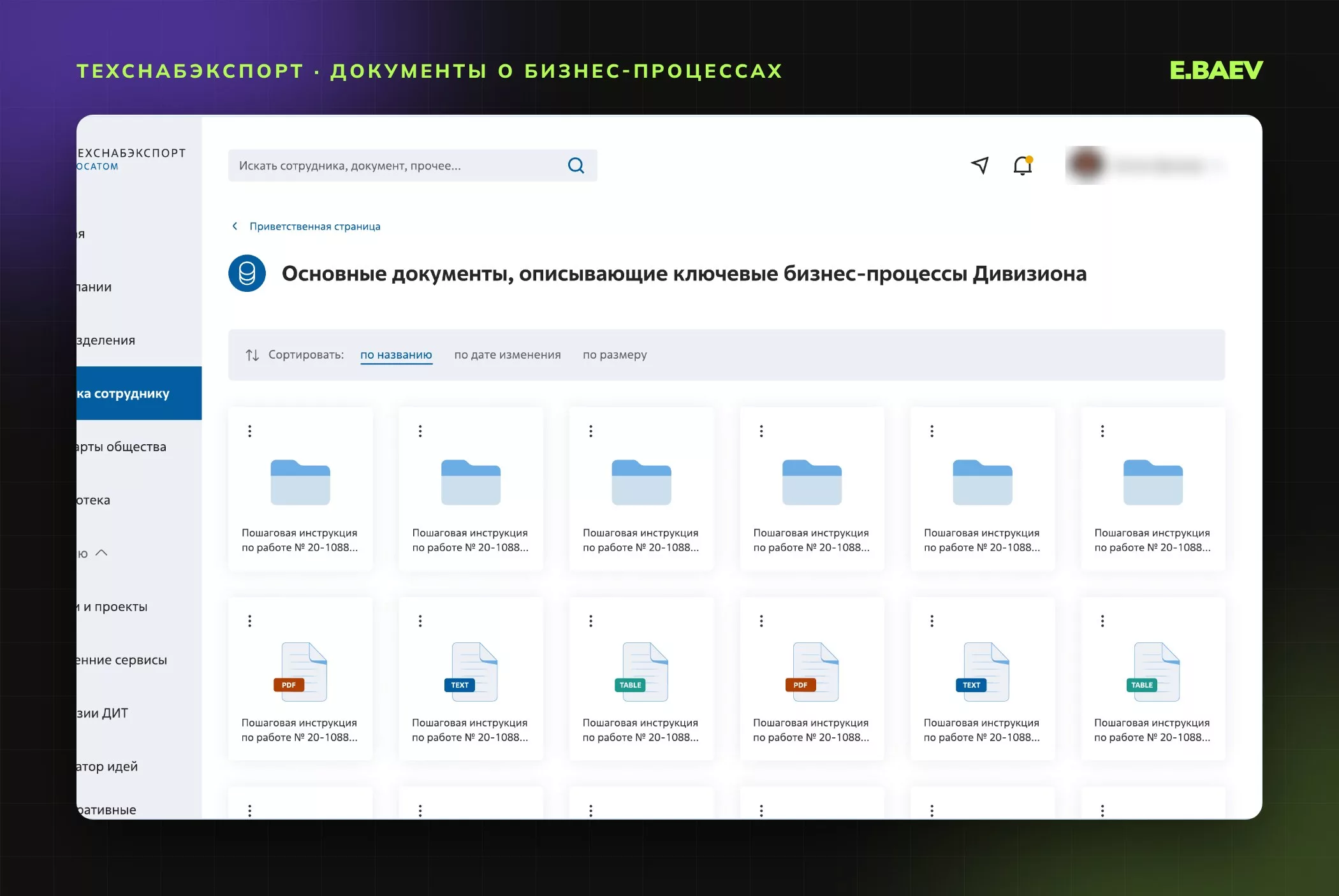
Task: Click the ТЕХСНАБЭКСПОРТ Росатом logo
Action: [x=131, y=159]
